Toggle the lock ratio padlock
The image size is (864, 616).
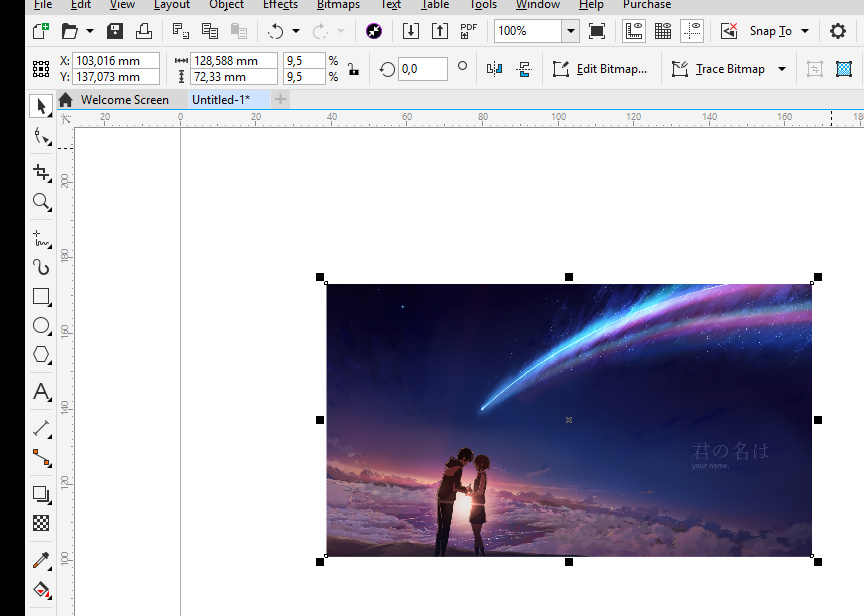point(353,69)
